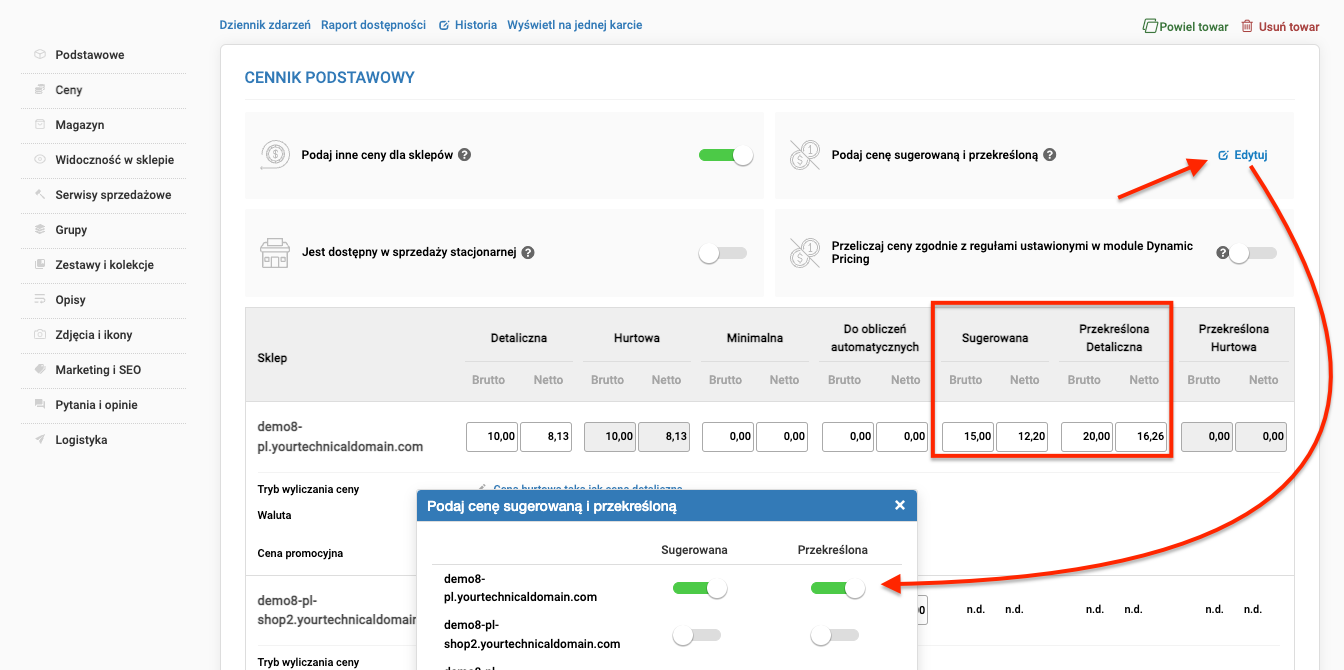Open the Ceny section icon

click(x=40, y=90)
